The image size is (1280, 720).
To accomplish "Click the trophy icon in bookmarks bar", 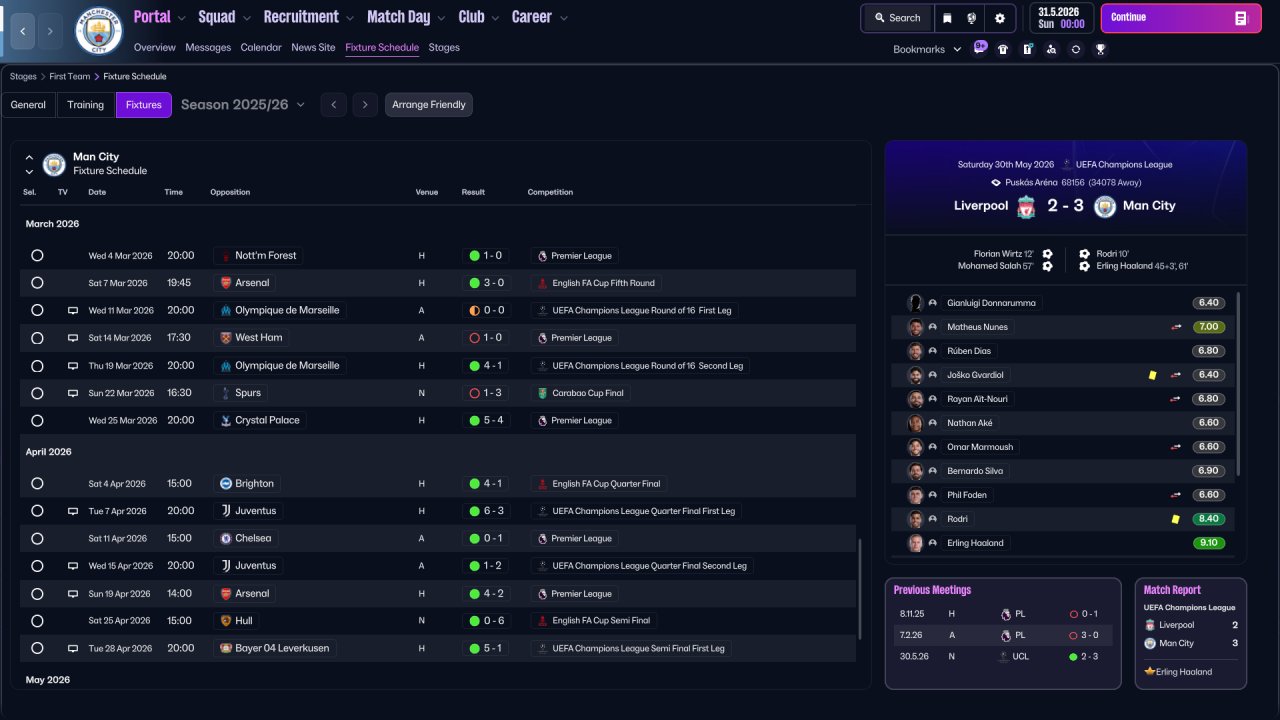I will click(x=1100, y=49).
